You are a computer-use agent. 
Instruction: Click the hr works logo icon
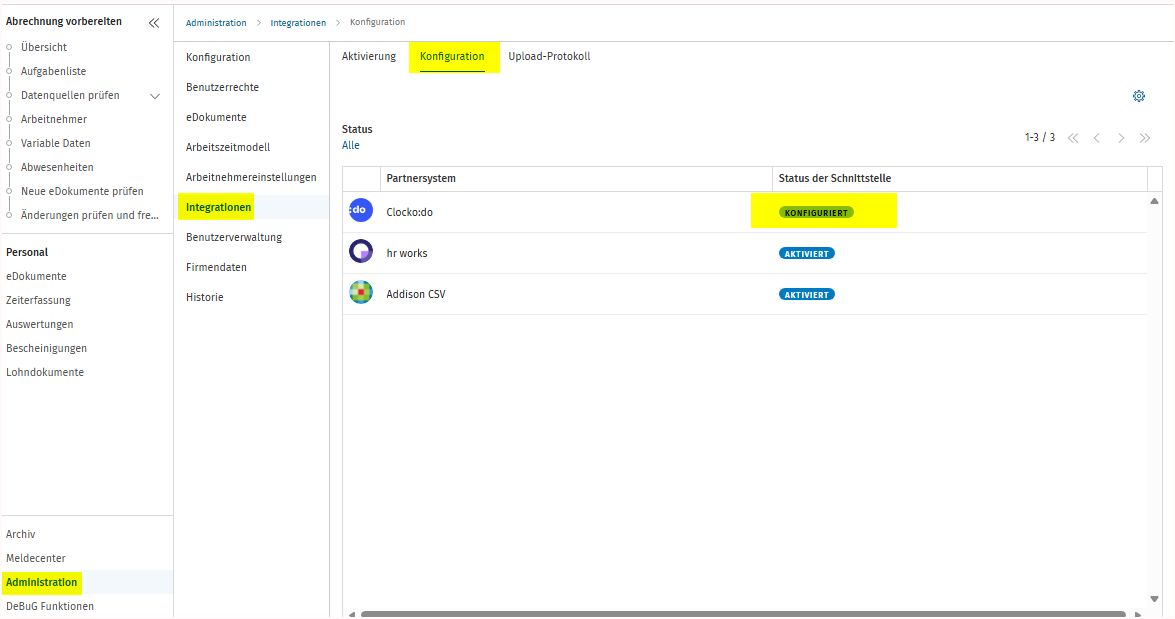tap(361, 251)
